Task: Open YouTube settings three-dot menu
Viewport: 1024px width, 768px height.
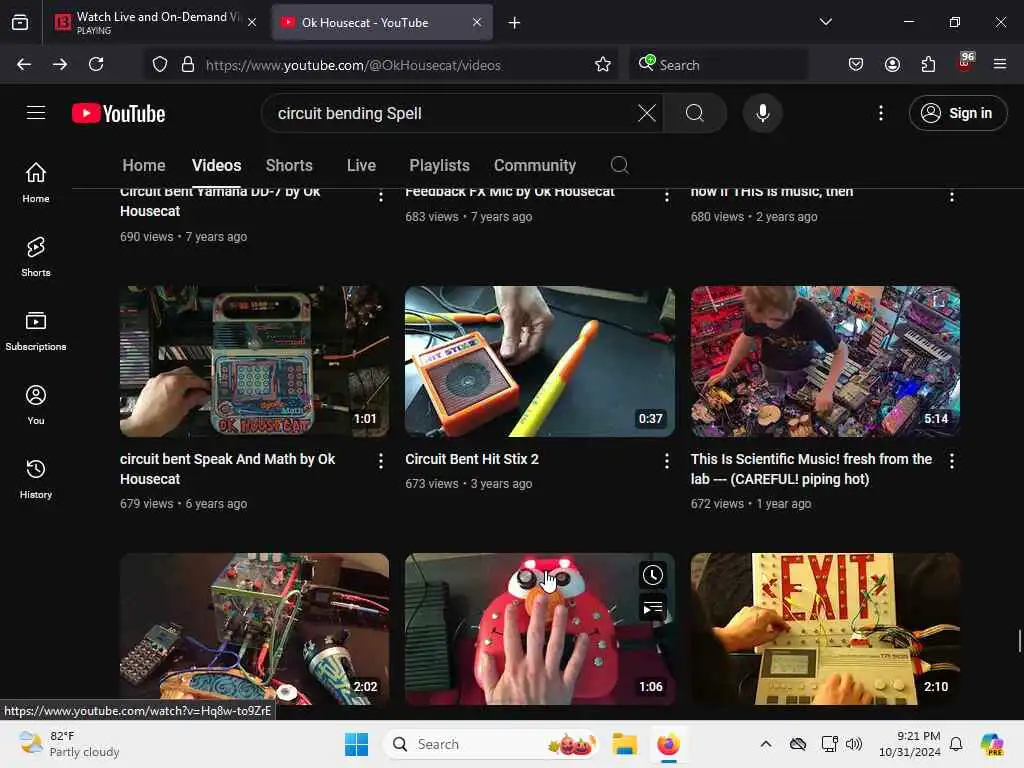Action: pyautogui.click(x=880, y=113)
